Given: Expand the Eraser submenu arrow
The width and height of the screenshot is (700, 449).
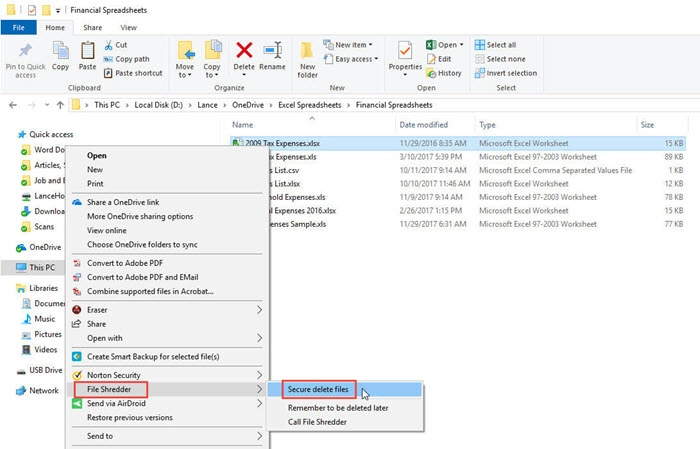Looking at the screenshot, I should [259, 310].
